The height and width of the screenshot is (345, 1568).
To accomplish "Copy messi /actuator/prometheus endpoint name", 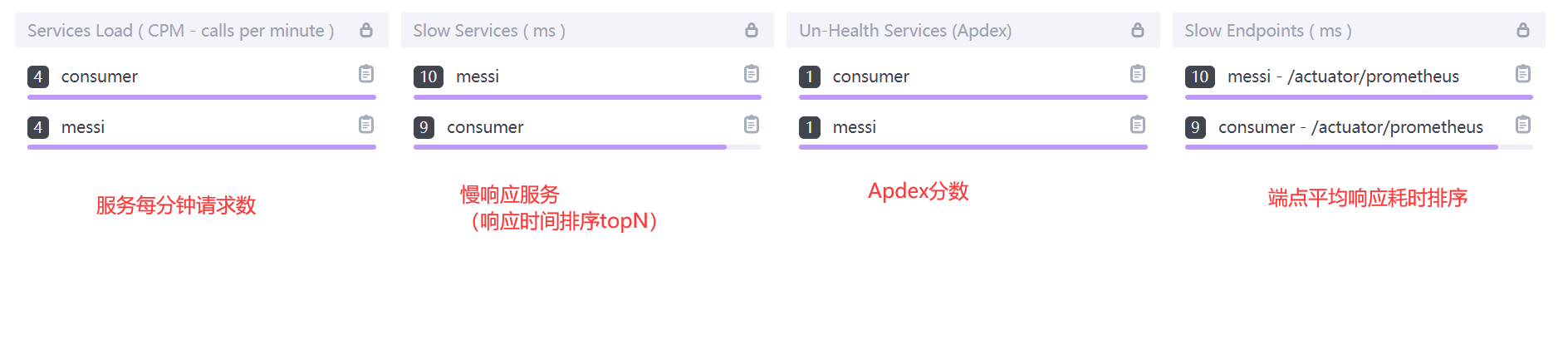I will point(1523,74).
